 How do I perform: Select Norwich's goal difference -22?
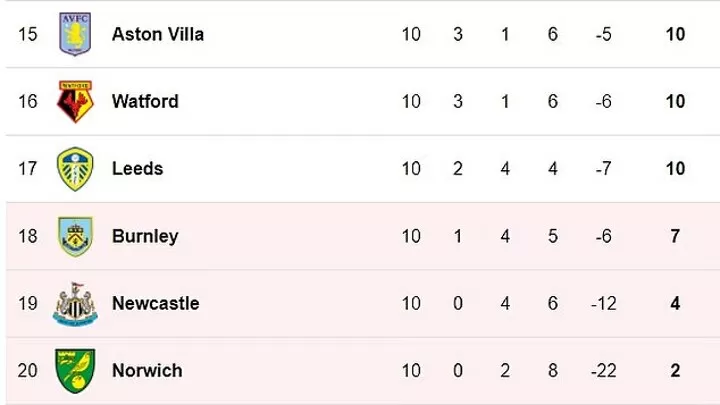(603, 371)
